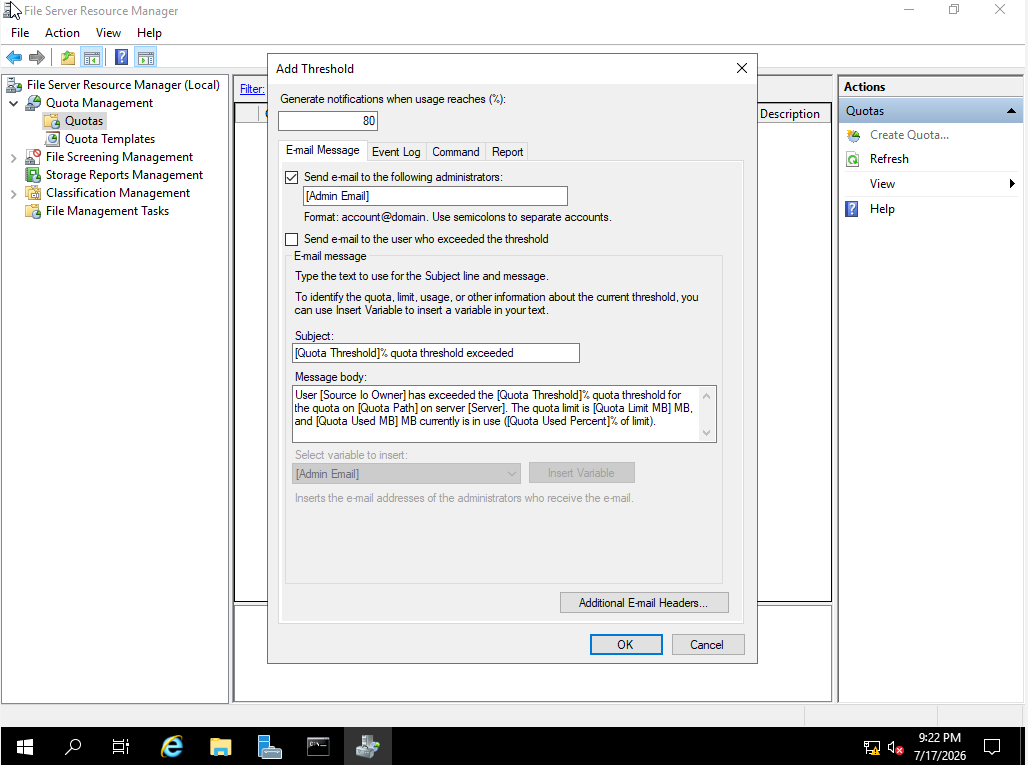Click the message body scroll down arrow

pyautogui.click(x=707, y=433)
